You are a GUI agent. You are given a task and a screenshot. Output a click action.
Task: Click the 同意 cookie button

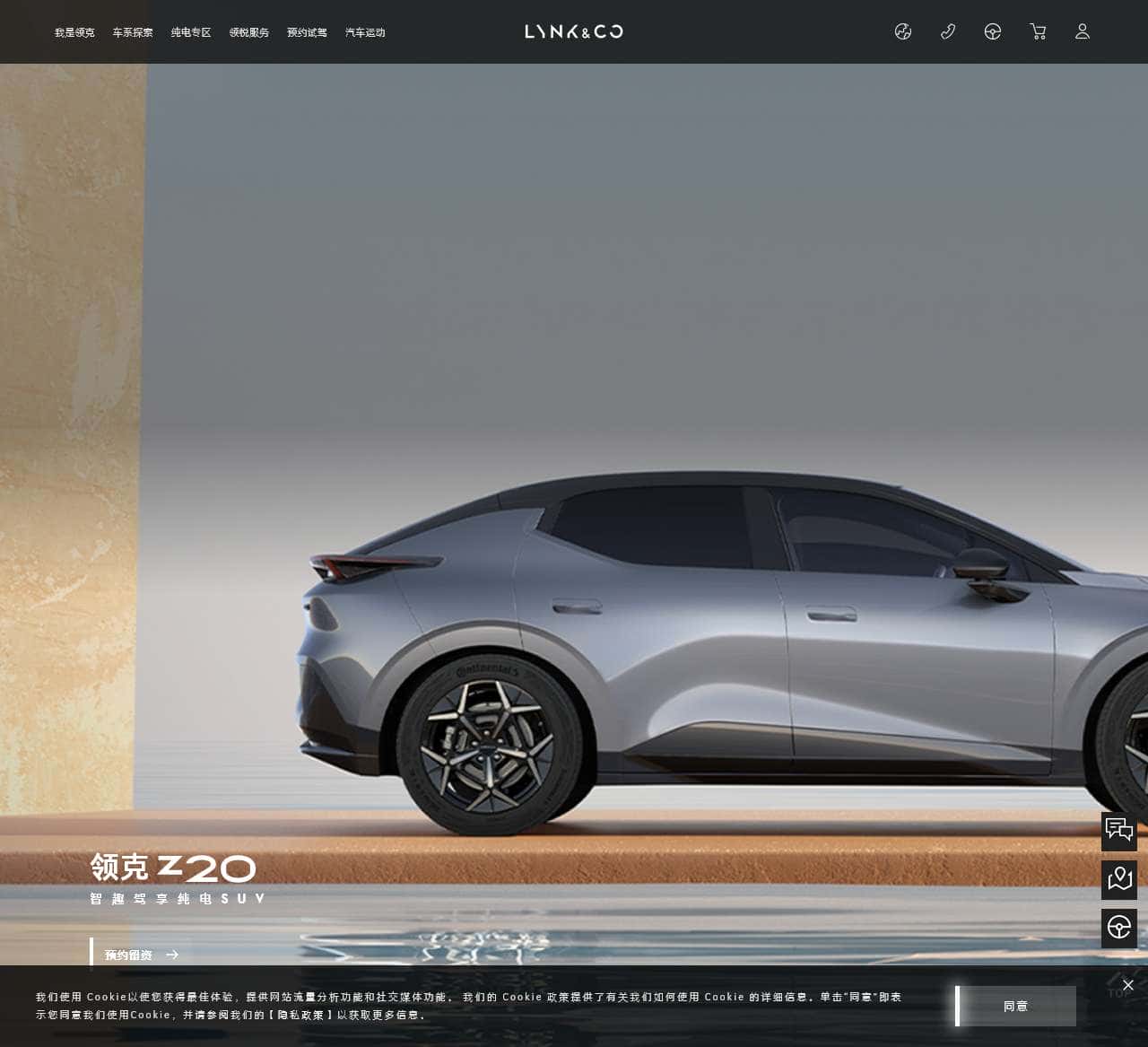(1016, 1006)
